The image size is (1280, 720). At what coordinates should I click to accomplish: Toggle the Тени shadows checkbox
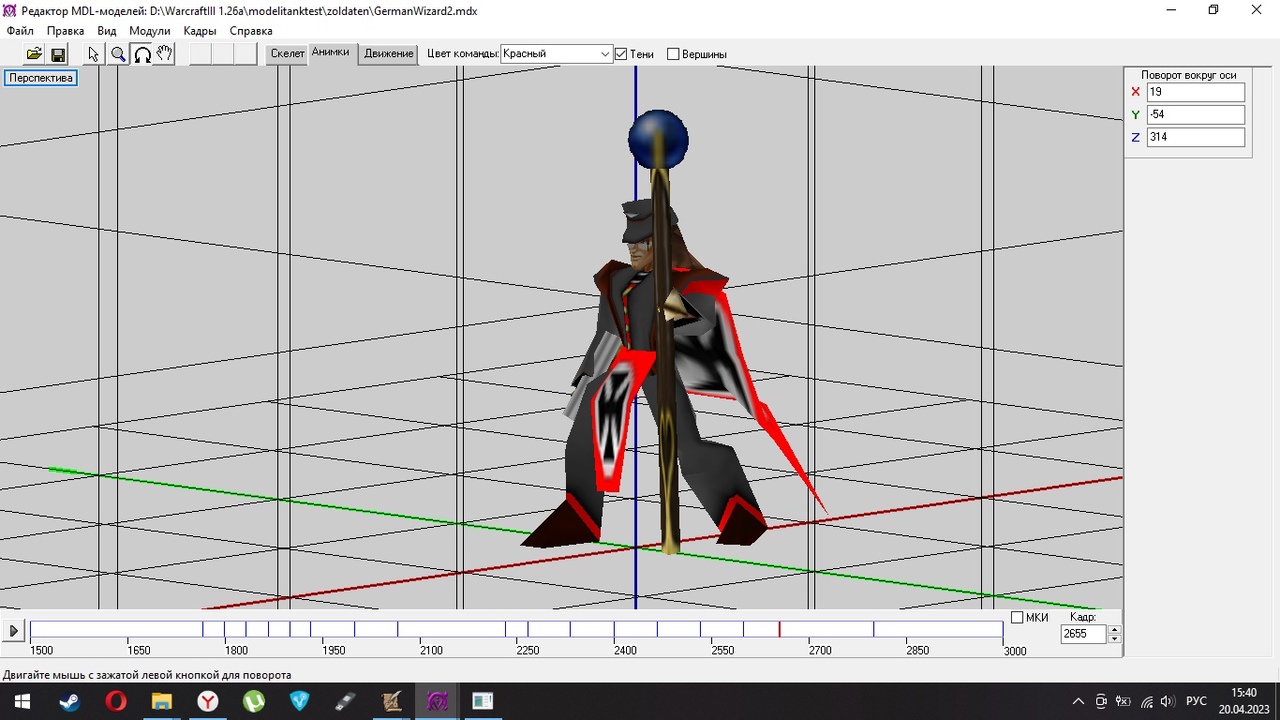click(x=621, y=54)
